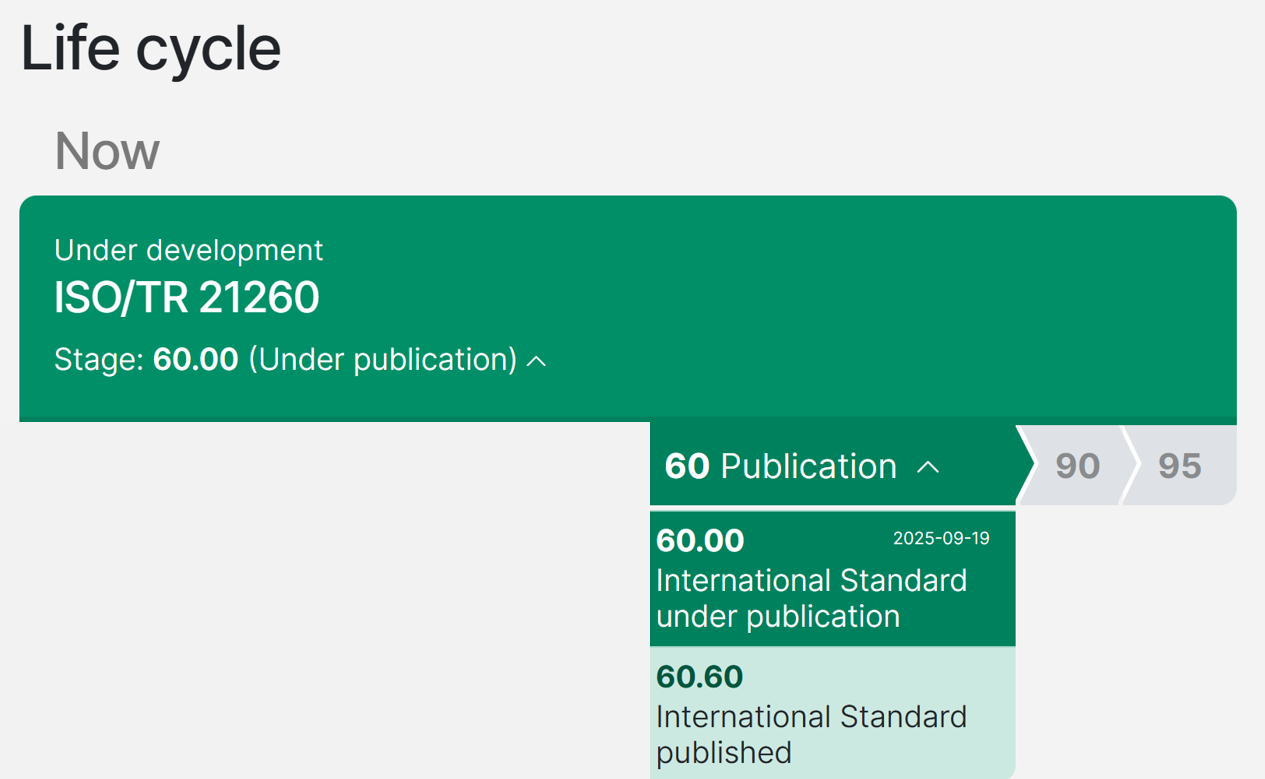Collapse the chevron beside Stage 60.00 status

click(x=537, y=361)
